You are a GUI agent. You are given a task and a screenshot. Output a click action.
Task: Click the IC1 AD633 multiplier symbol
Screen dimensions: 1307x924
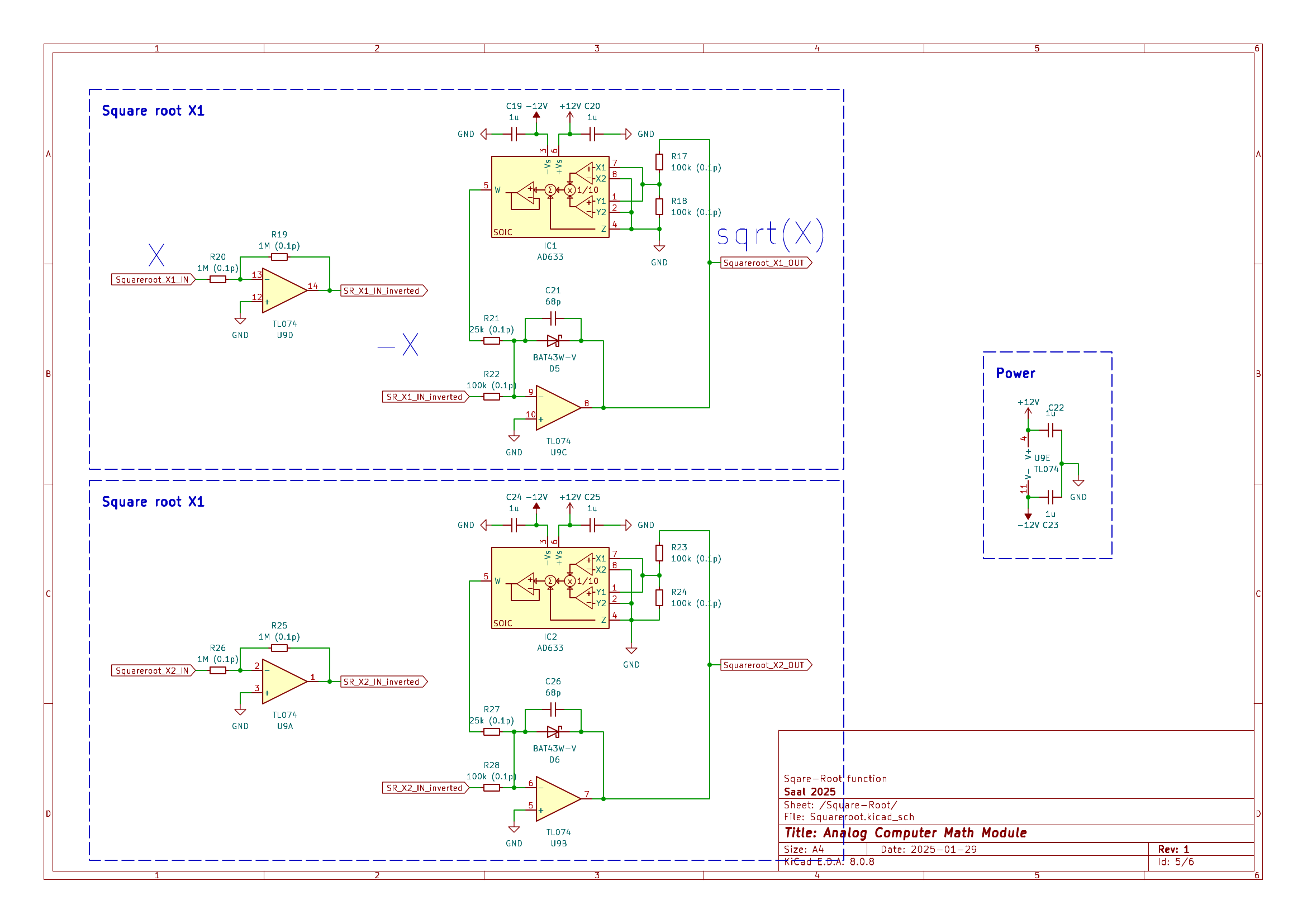click(550, 197)
